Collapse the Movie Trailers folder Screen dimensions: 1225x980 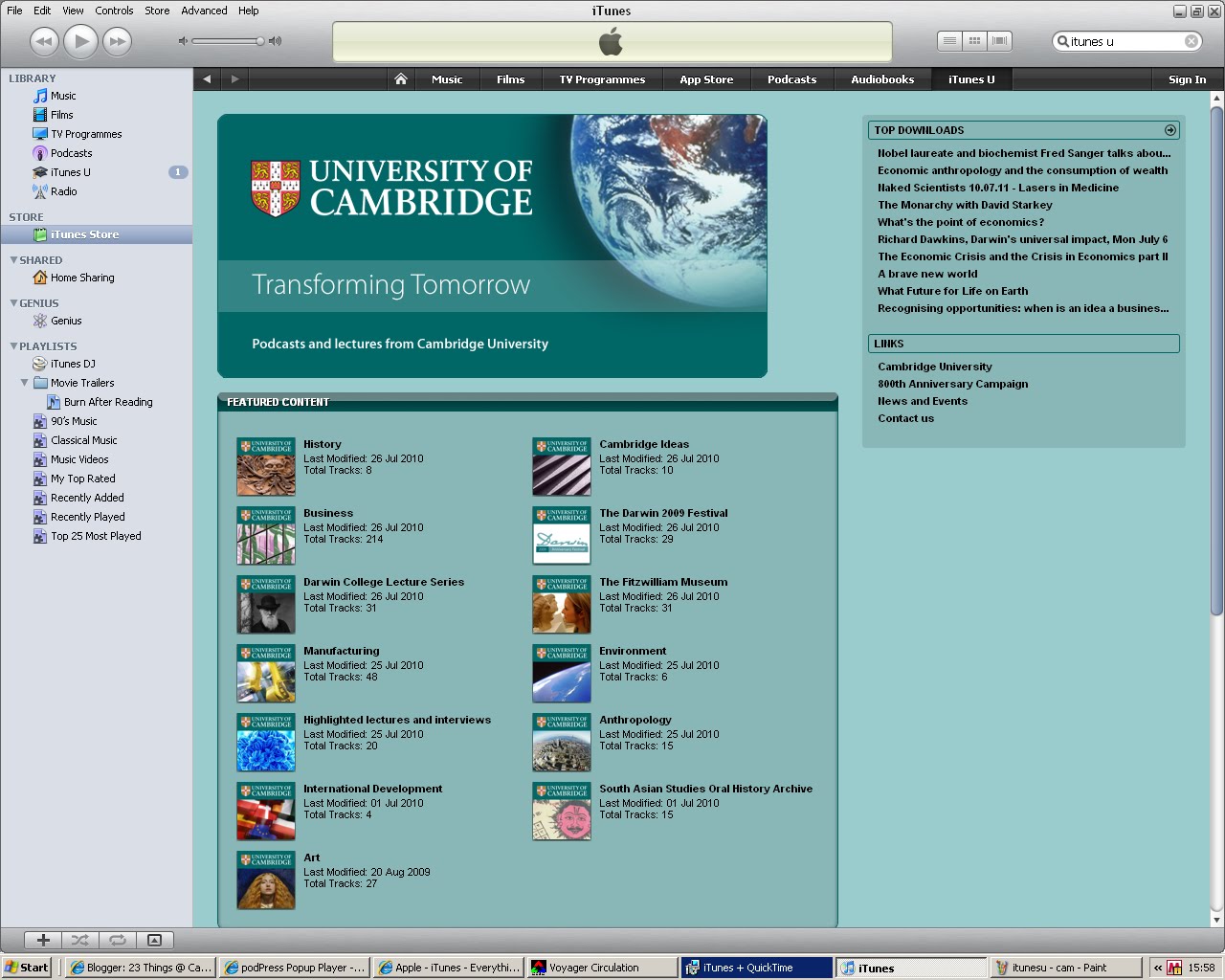(24, 383)
